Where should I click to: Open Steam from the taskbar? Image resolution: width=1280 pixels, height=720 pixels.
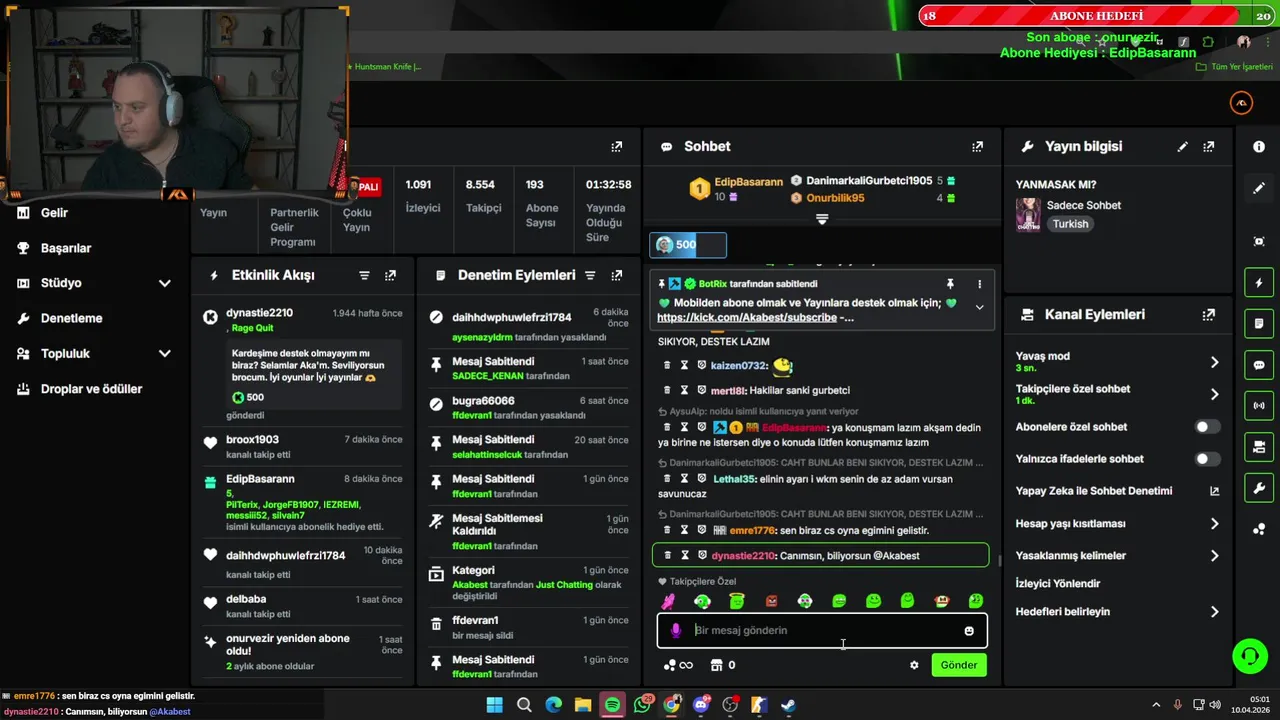pyautogui.click(x=788, y=705)
